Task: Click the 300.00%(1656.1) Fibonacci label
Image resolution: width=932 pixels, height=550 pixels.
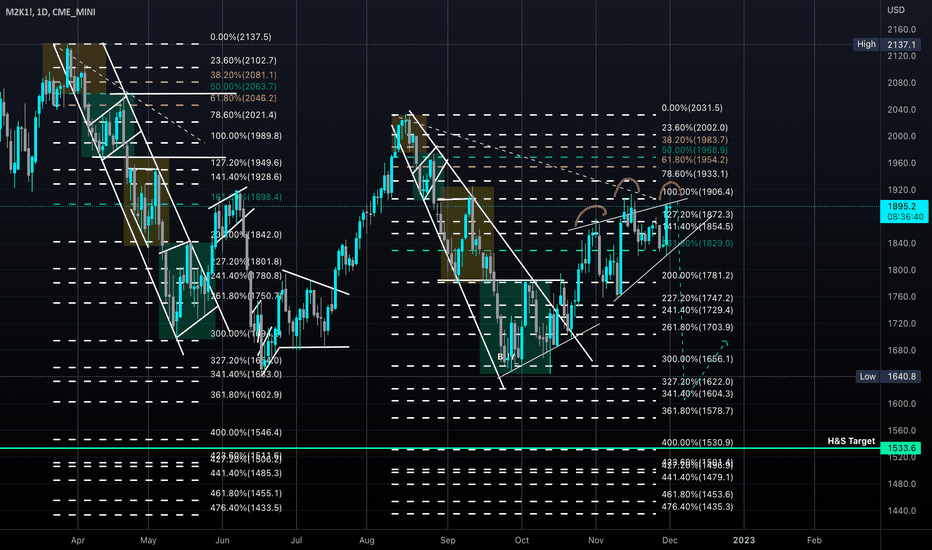Action: (x=697, y=359)
